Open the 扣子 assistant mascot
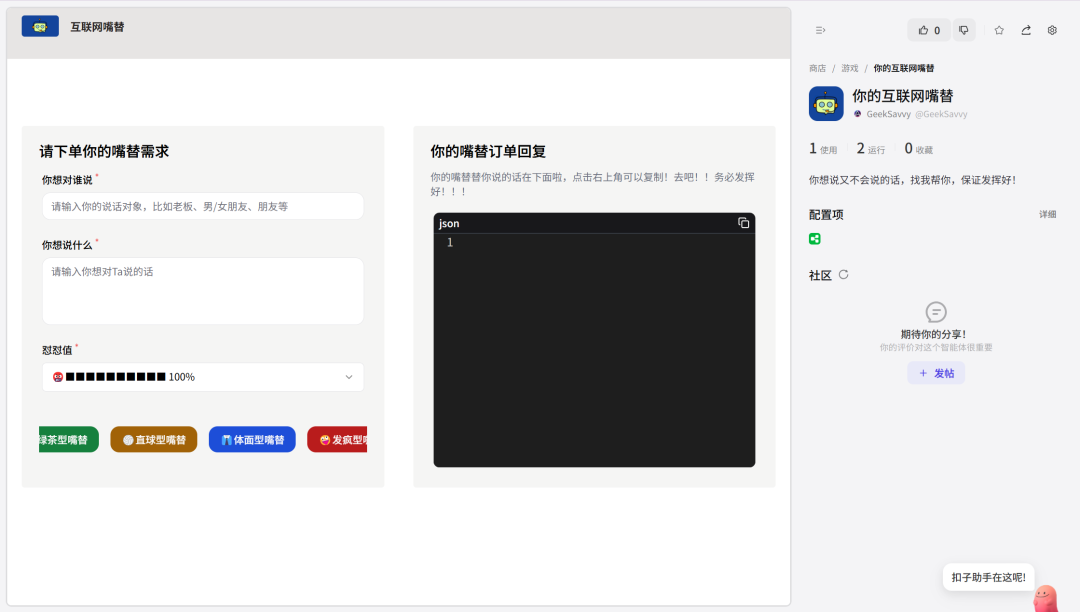Viewport: 1080px width, 612px height. point(1046,598)
